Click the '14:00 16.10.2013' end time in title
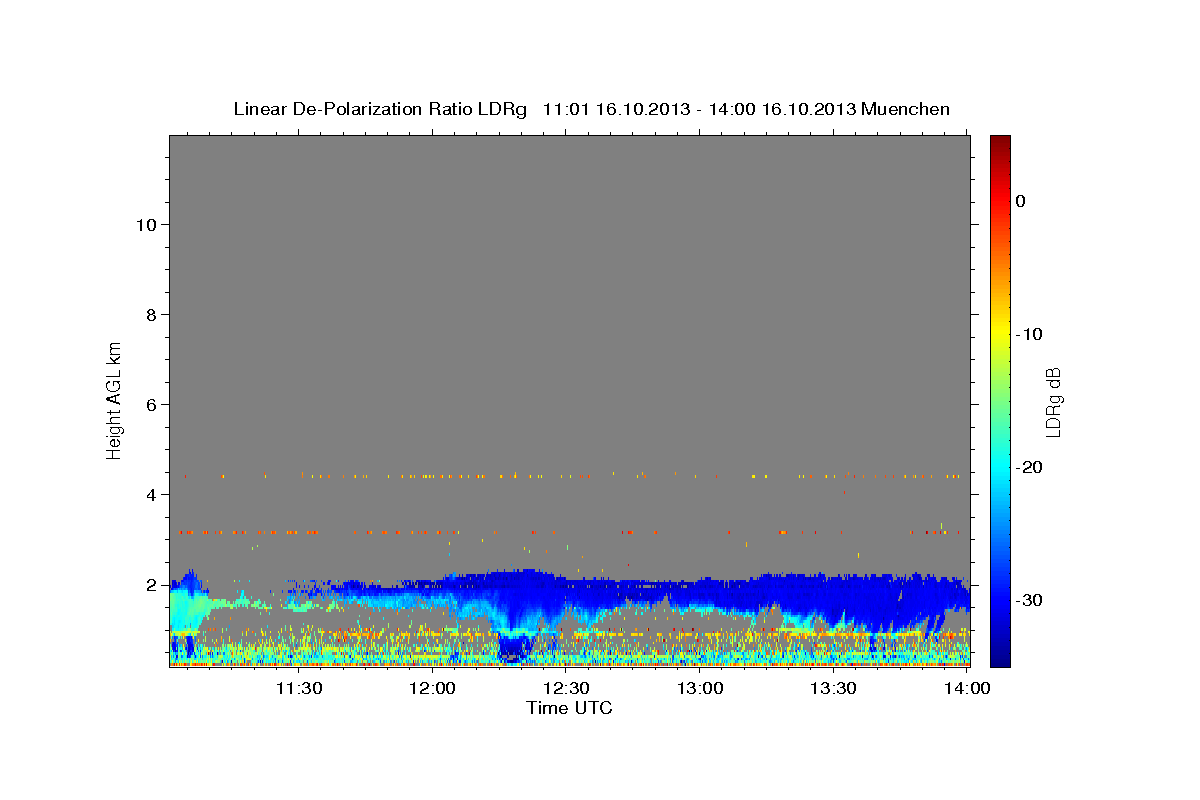 click(x=782, y=109)
